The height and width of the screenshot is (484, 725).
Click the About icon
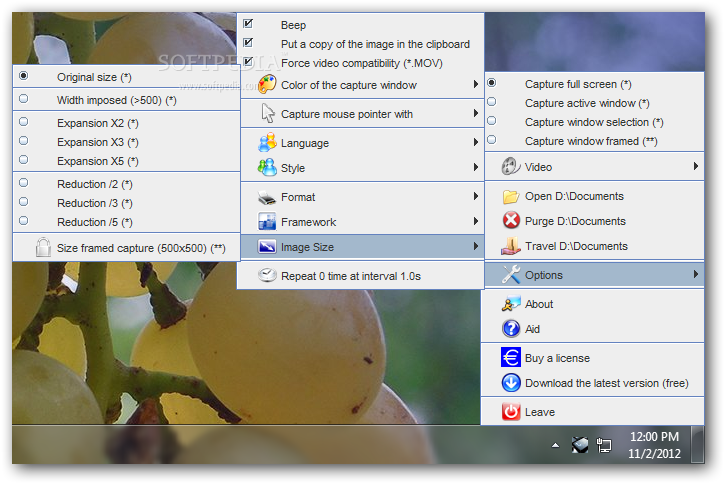[511, 304]
